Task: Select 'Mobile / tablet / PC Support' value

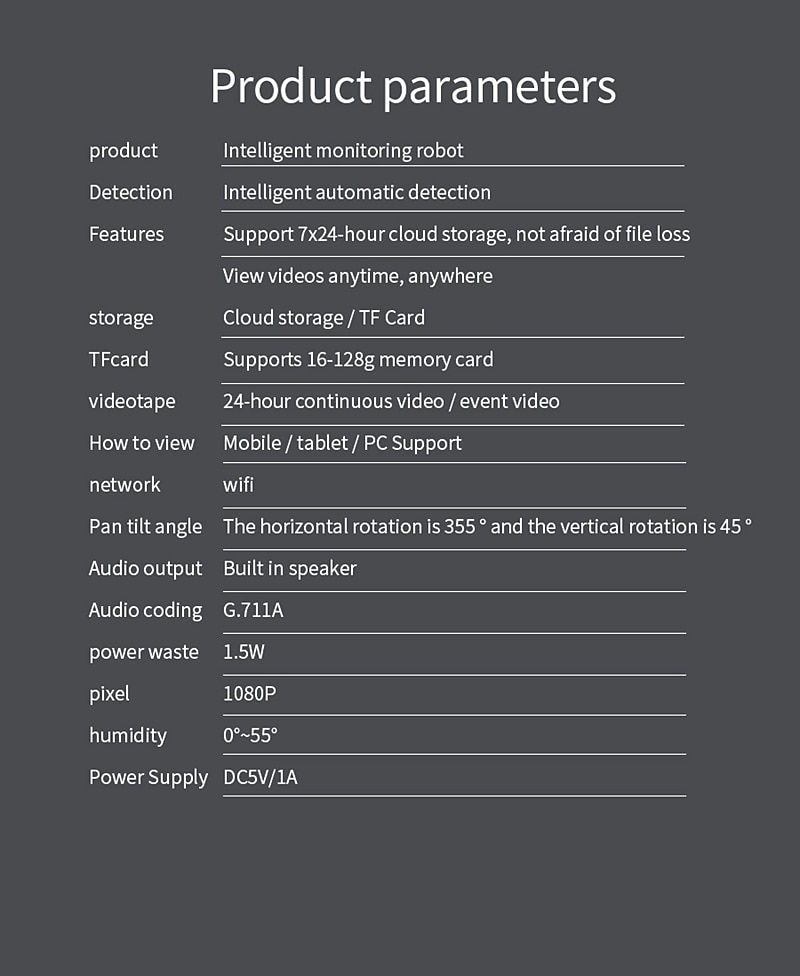Action: [342, 443]
